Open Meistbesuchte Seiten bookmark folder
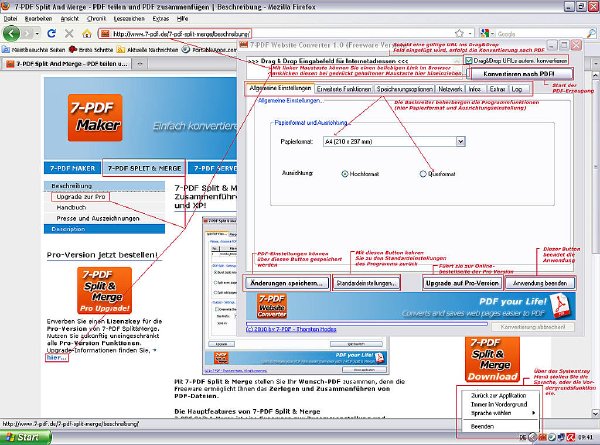The height and width of the screenshot is (445, 600). pos(34,50)
